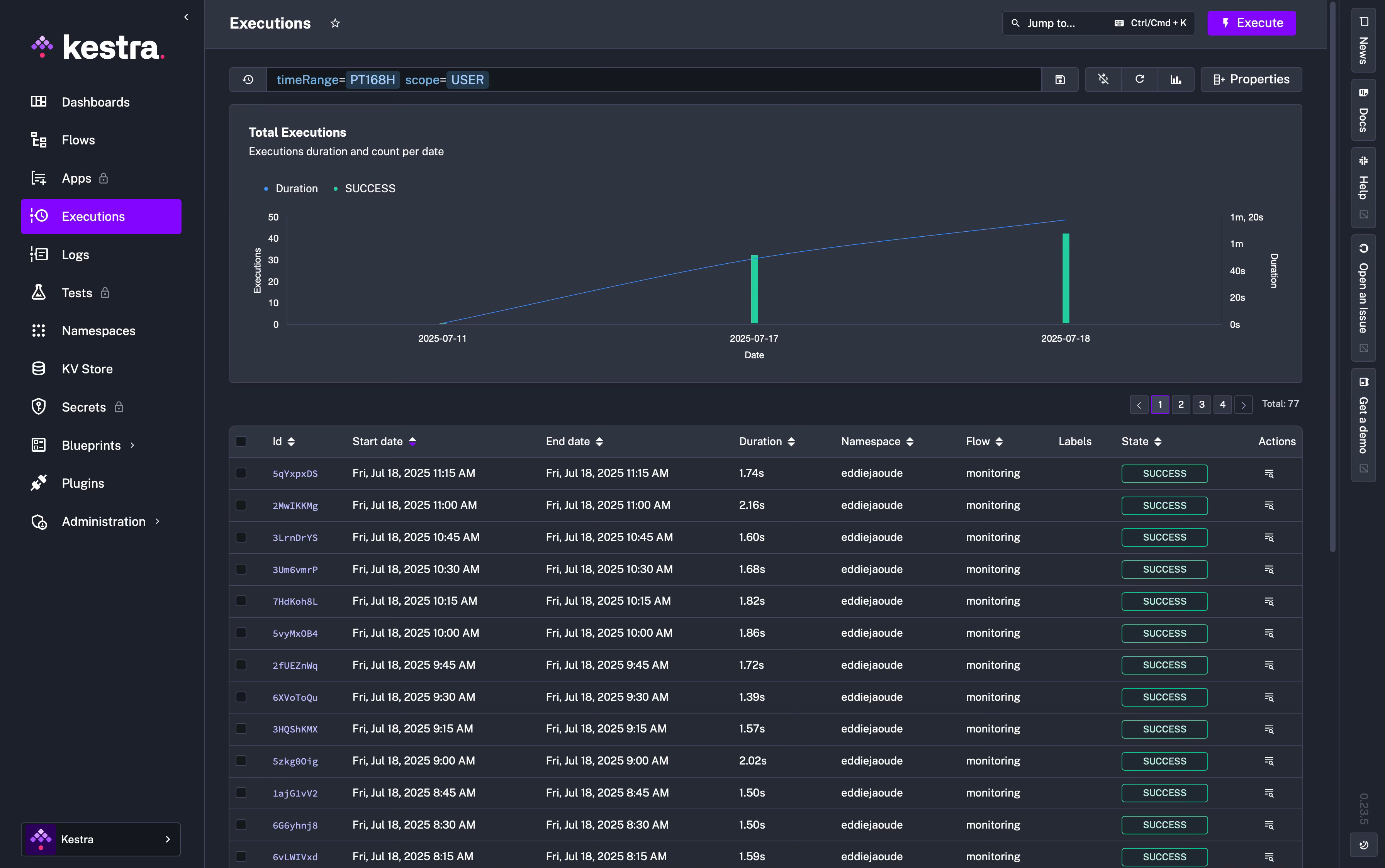Viewport: 1385px width, 868px height.
Task: Click the refresh executions icon
Action: pyautogui.click(x=1140, y=80)
